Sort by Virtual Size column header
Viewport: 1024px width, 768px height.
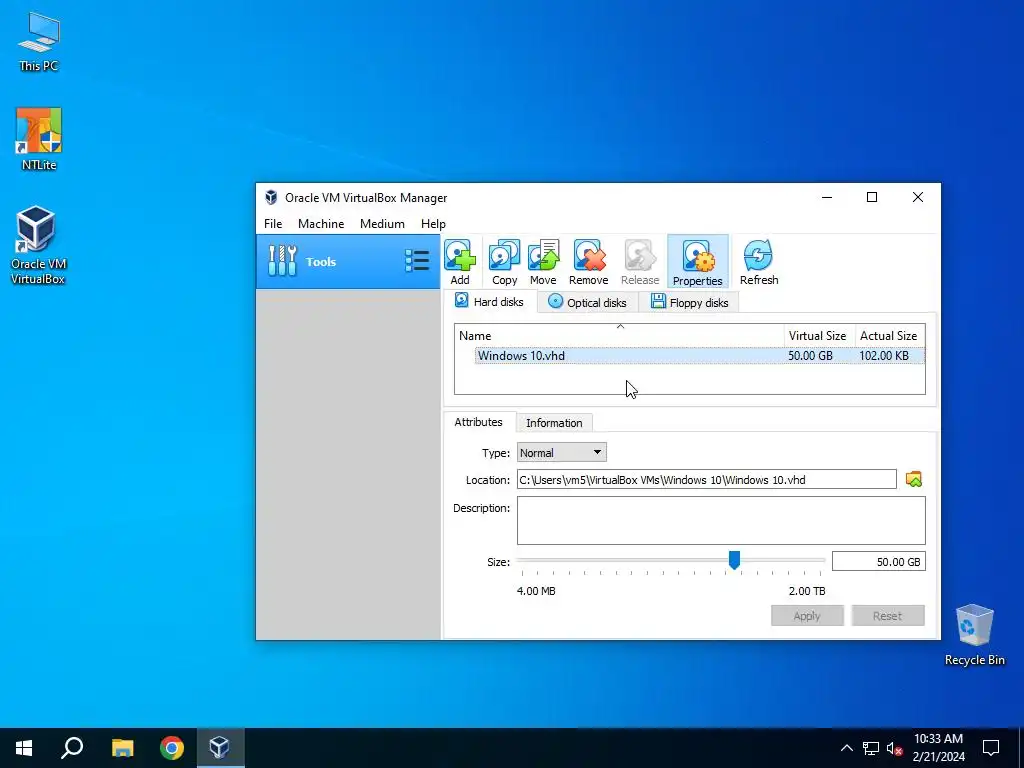(x=817, y=336)
